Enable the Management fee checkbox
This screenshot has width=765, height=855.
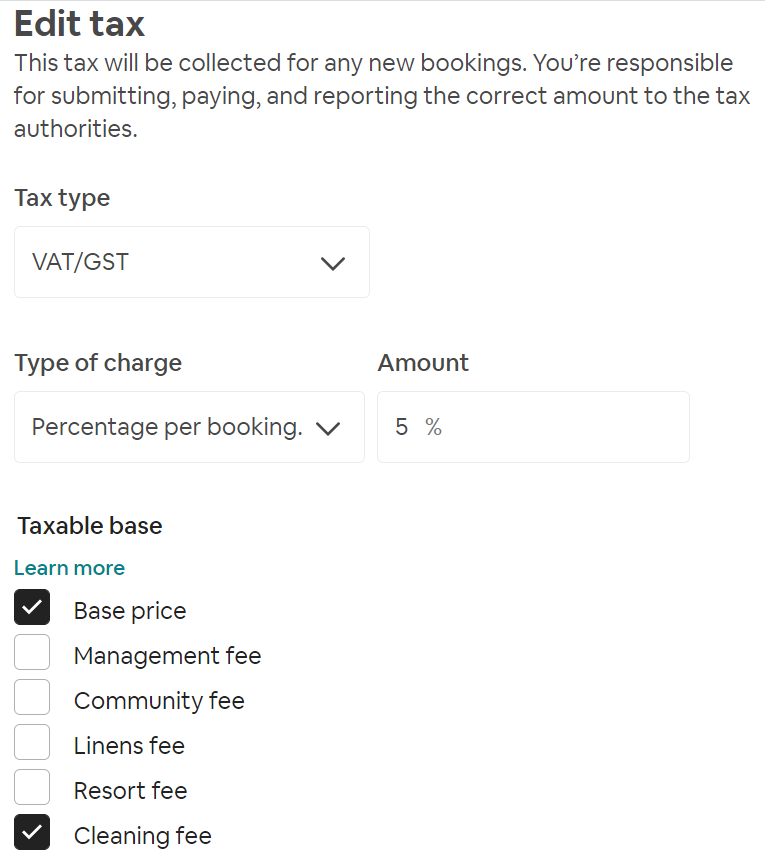point(32,653)
